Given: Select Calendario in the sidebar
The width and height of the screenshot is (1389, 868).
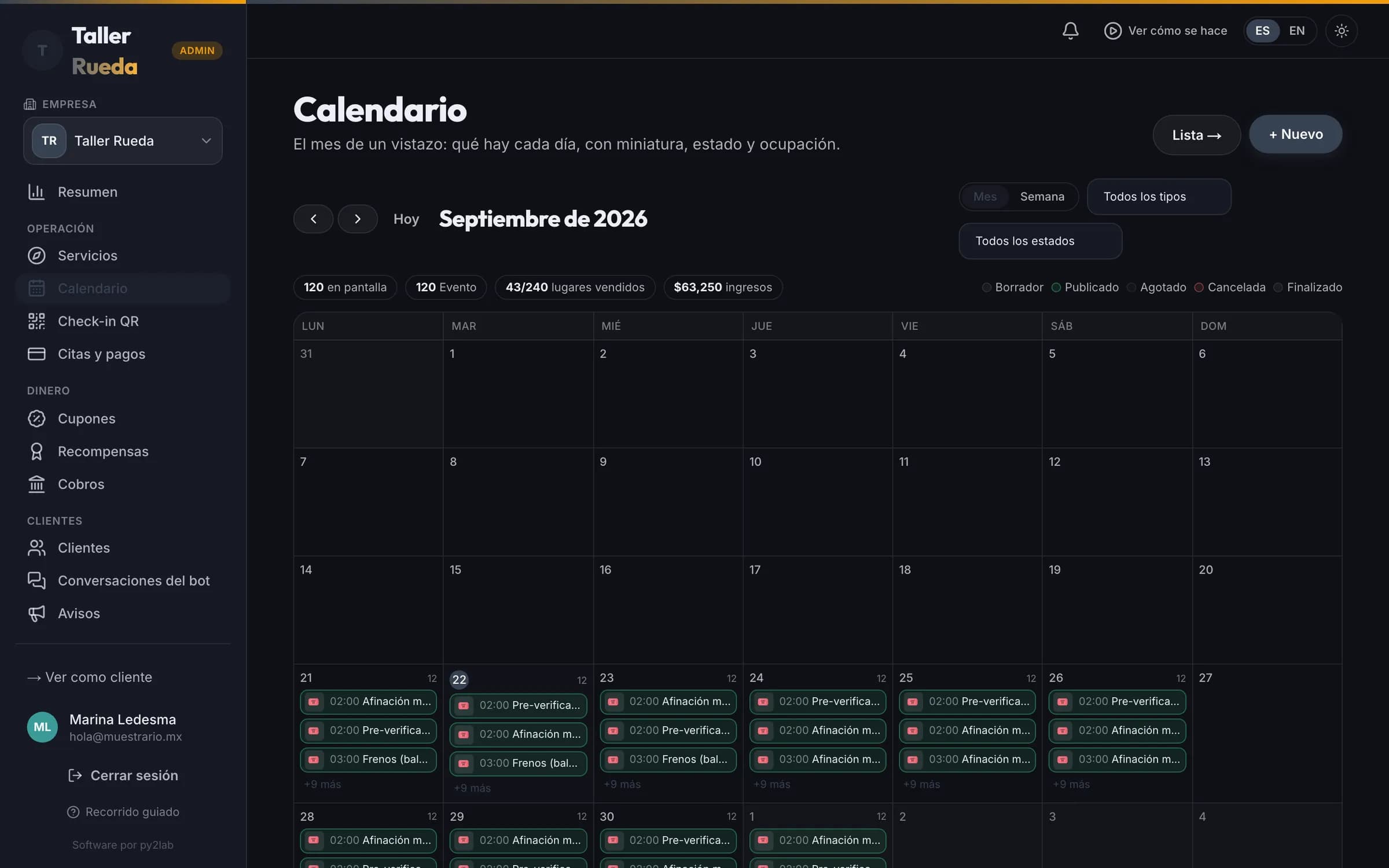Looking at the screenshot, I should 123,288.
